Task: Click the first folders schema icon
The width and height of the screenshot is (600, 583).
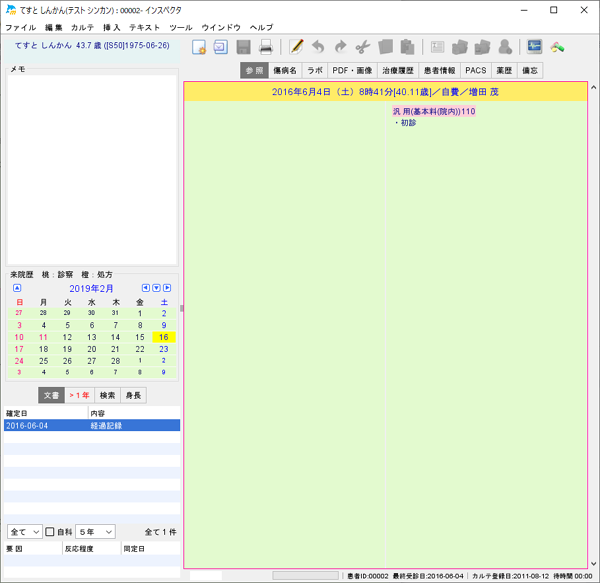Action: click(x=460, y=47)
